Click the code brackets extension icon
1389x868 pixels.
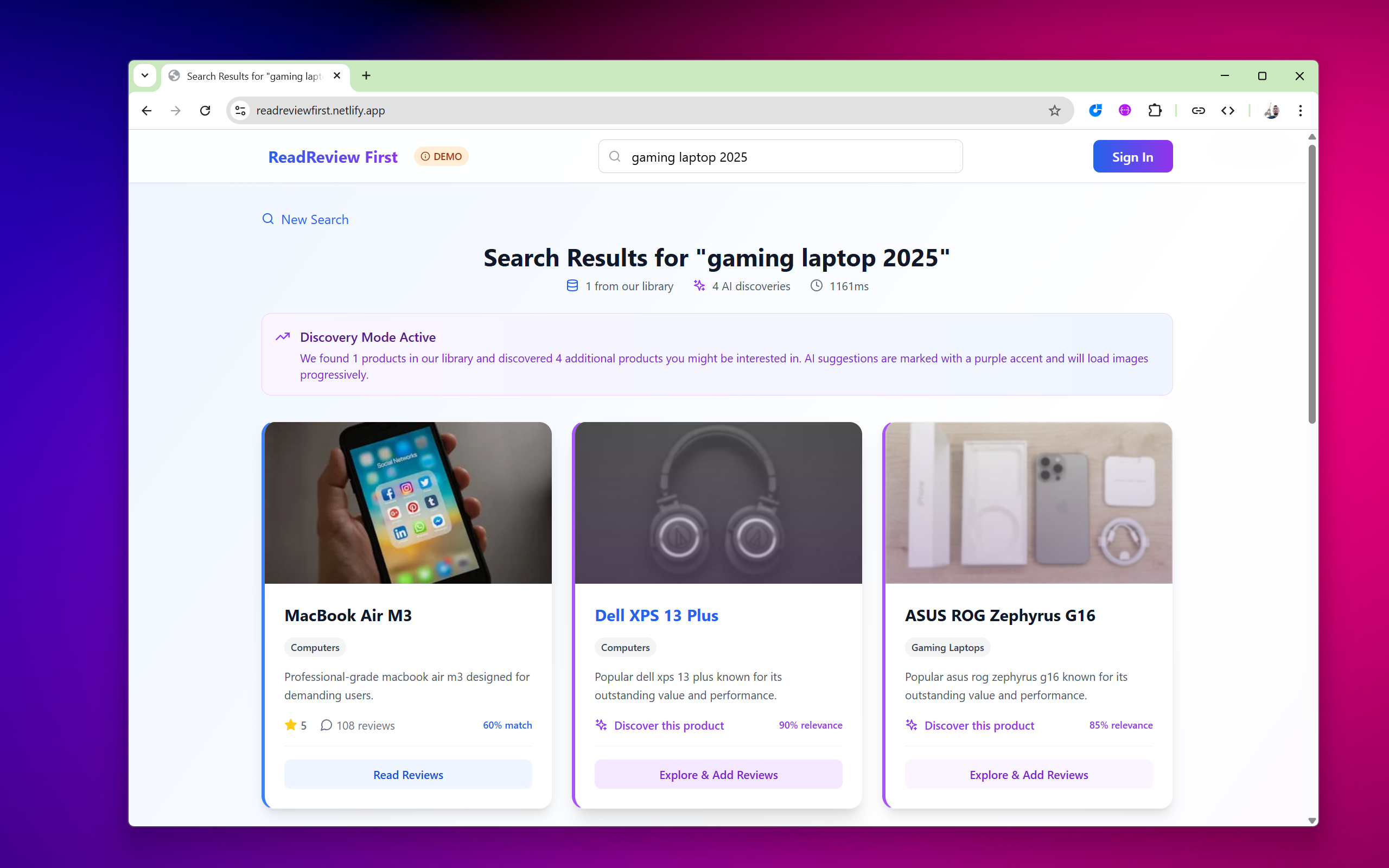pos(1227,110)
